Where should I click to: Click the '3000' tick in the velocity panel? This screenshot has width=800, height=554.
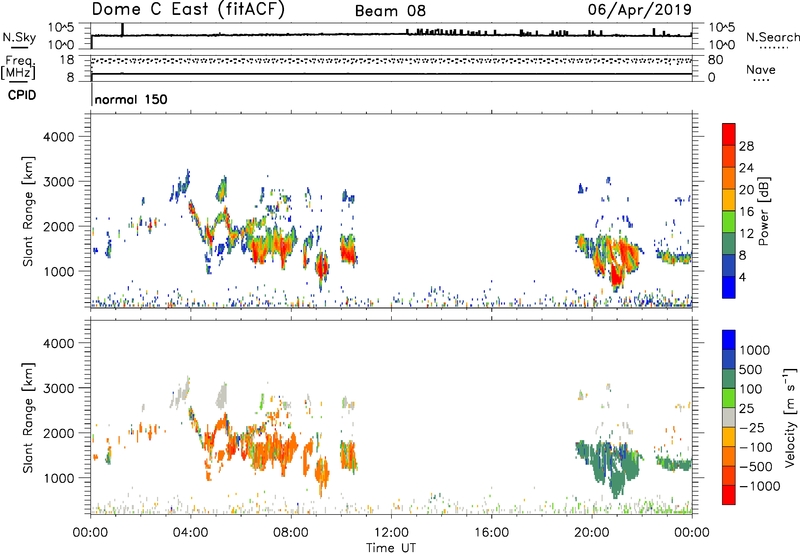pos(59,388)
